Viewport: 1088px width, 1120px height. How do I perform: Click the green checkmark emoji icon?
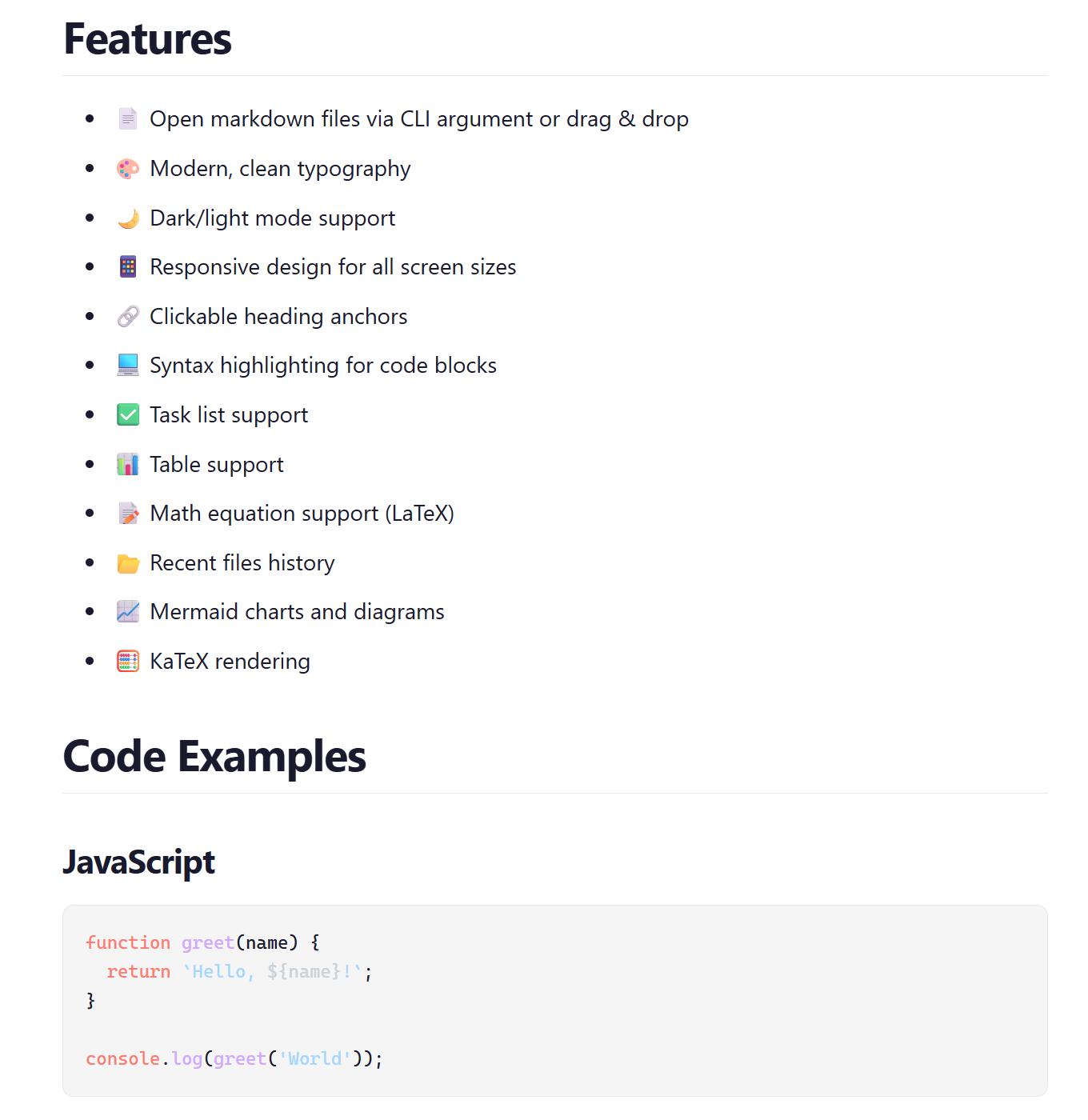pos(128,415)
